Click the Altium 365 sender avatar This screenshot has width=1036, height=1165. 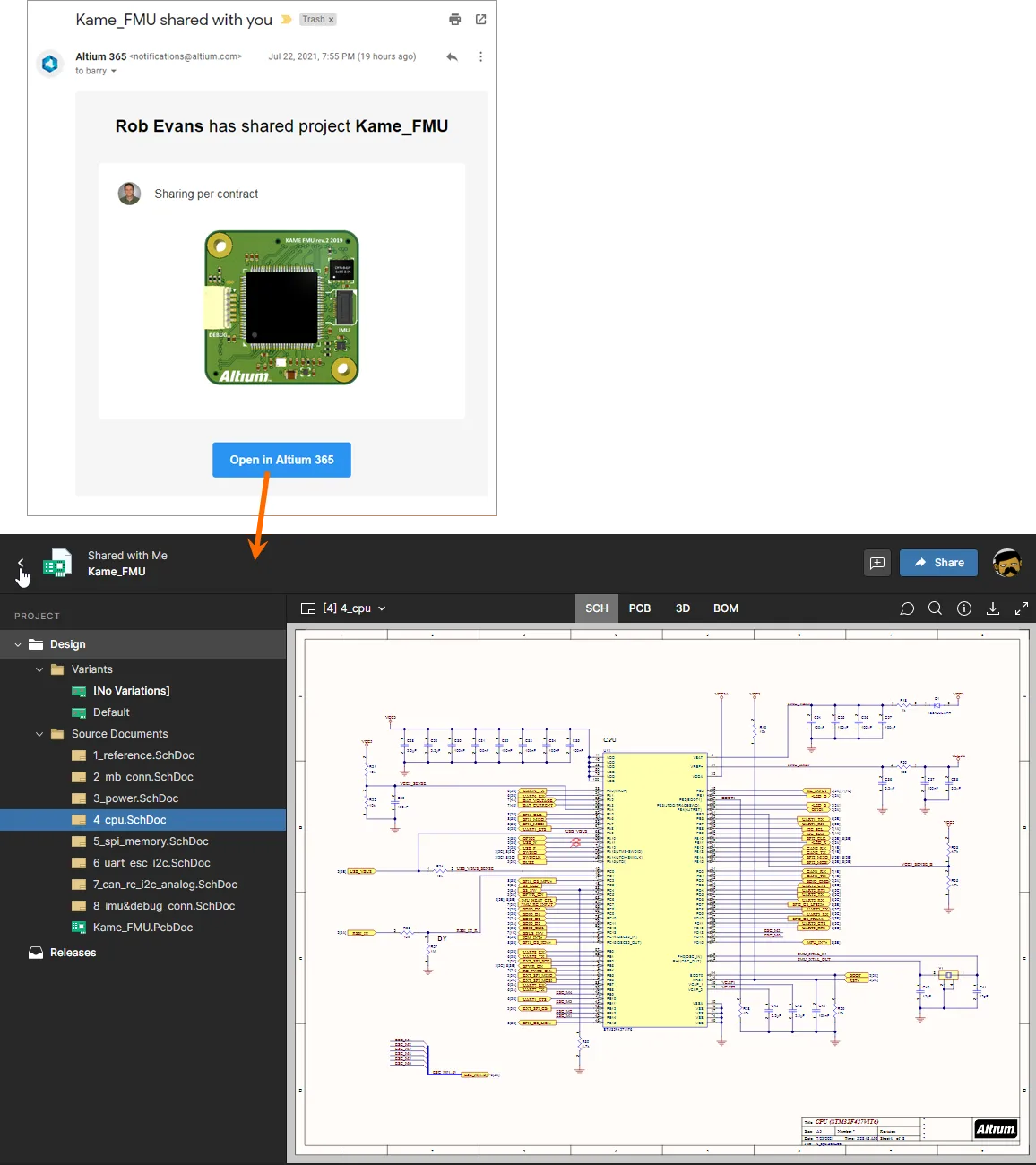click(50, 64)
